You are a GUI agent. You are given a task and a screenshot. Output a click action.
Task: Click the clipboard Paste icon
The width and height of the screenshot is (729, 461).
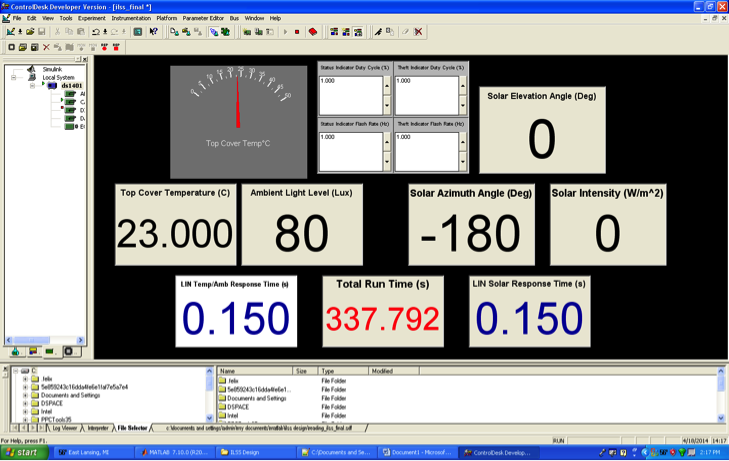pos(80,32)
